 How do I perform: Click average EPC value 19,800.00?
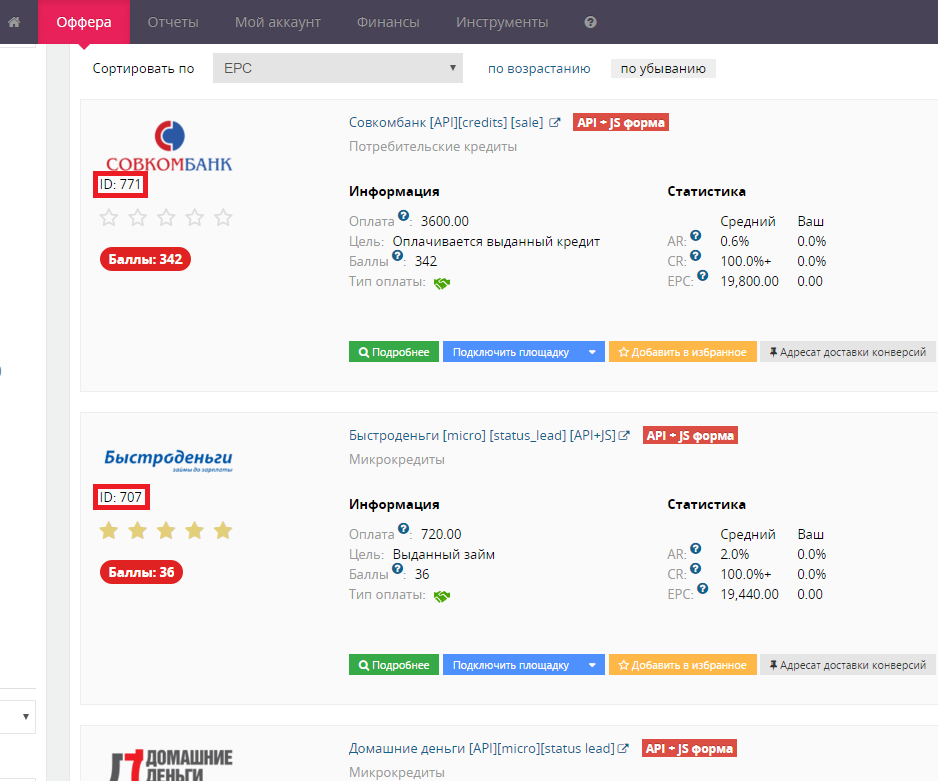[750, 281]
